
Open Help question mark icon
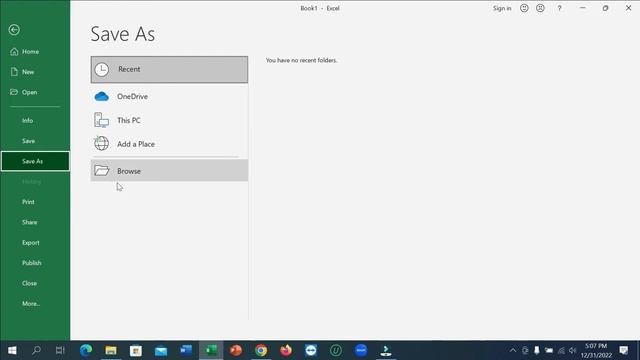(x=559, y=8)
